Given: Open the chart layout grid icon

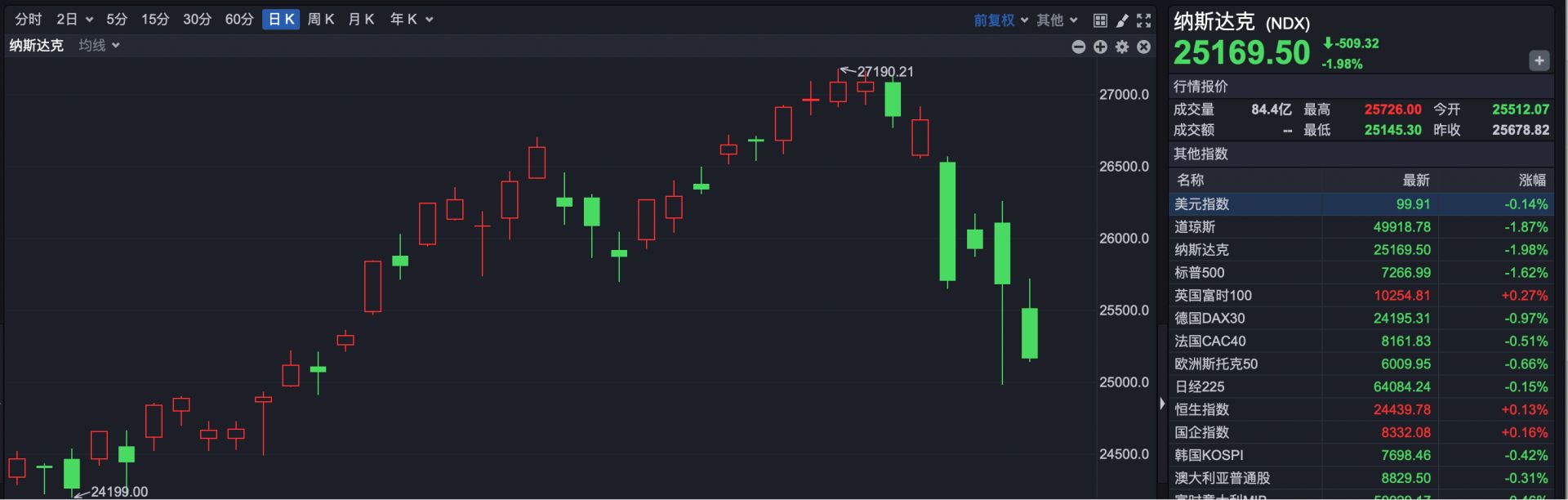Looking at the screenshot, I should (x=1100, y=20).
